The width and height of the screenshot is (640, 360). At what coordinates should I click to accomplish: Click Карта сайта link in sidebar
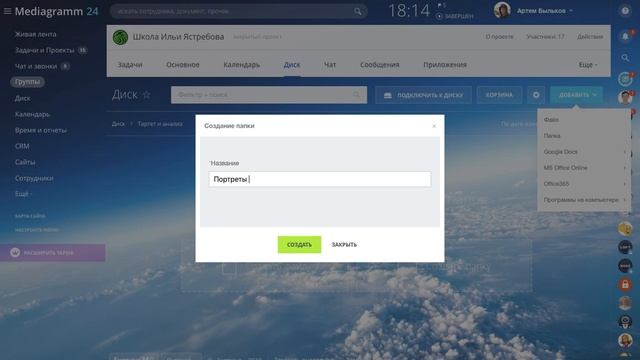pos(30,216)
